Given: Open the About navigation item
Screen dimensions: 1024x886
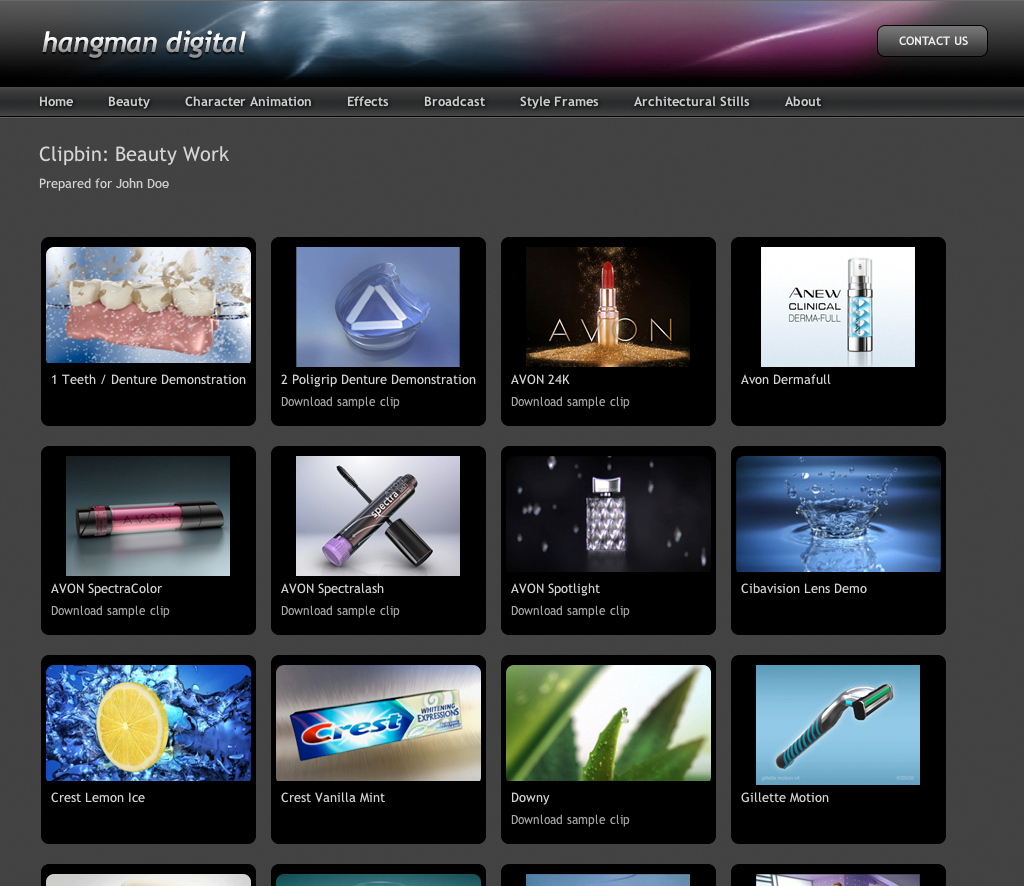Looking at the screenshot, I should (x=803, y=102).
